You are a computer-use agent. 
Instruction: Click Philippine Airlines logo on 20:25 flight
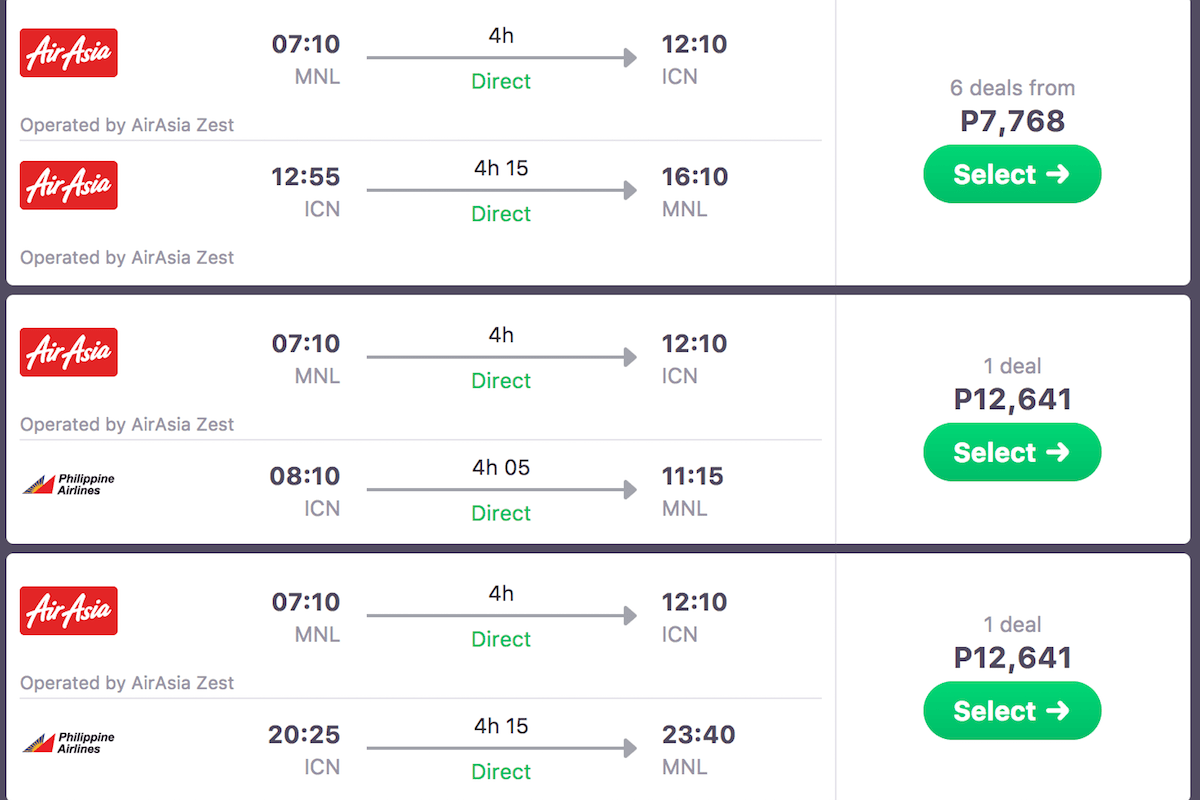[69, 743]
